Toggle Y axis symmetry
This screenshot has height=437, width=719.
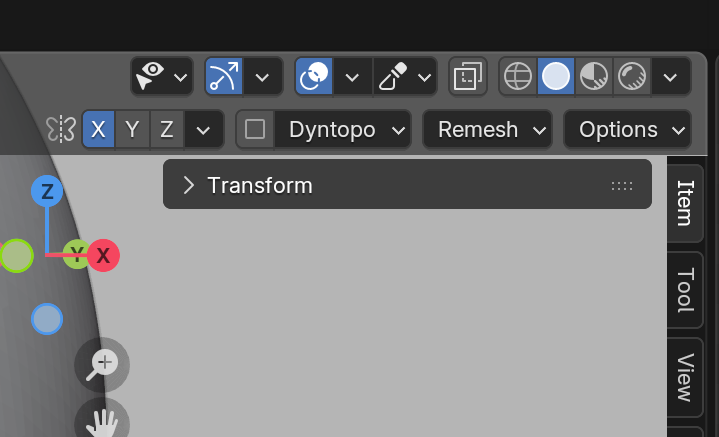[132, 129]
